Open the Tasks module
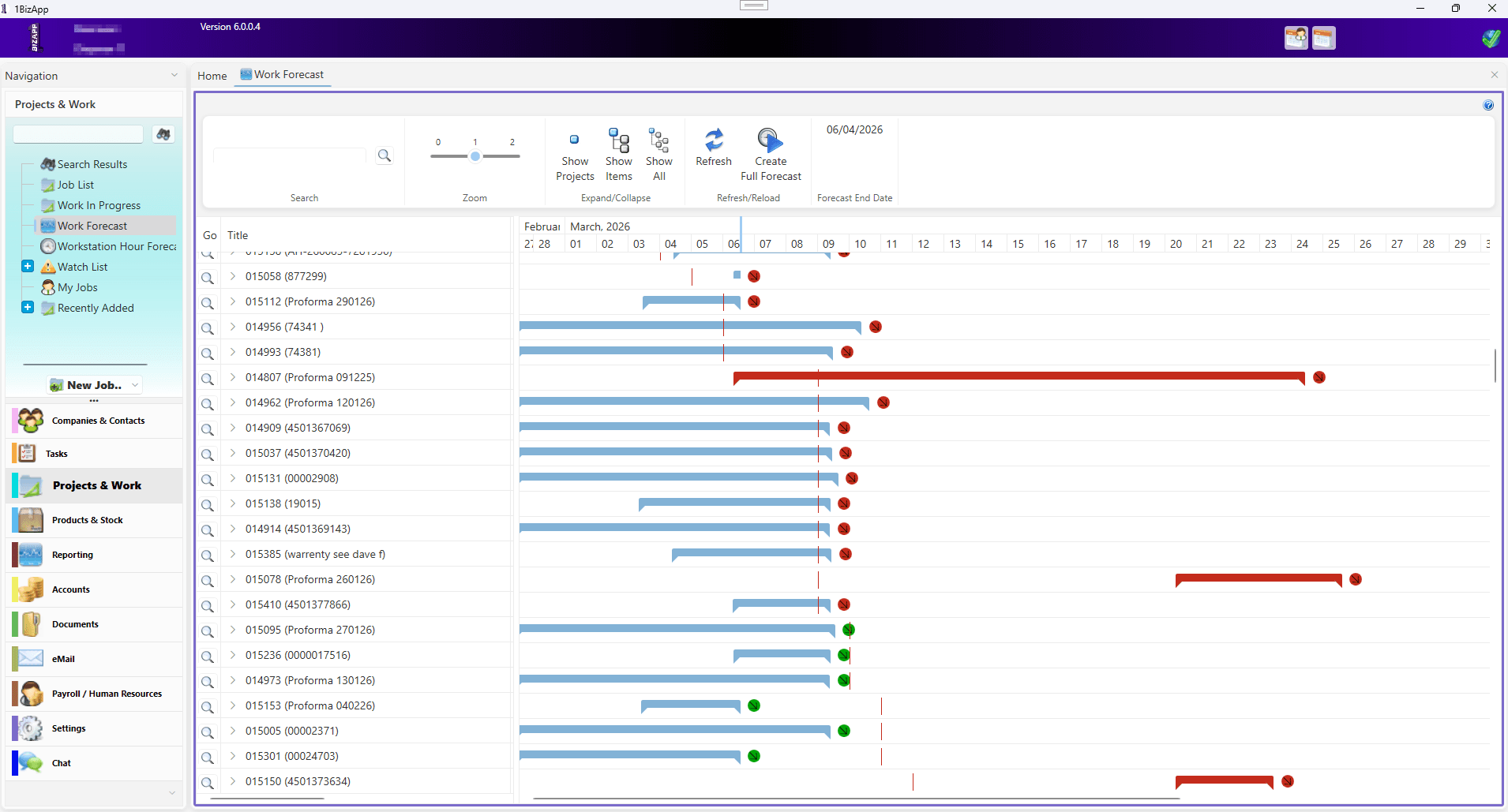This screenshot has height=812, width=1508. click(94, 454)
